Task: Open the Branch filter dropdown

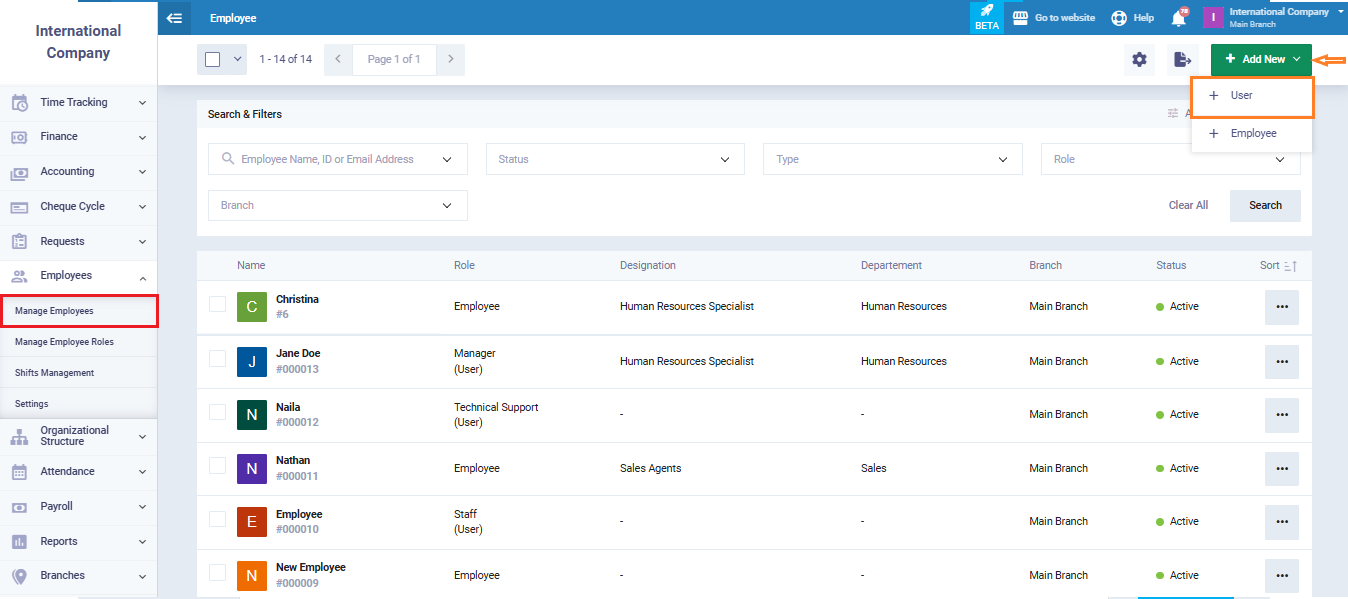Action: click(337, 205)
